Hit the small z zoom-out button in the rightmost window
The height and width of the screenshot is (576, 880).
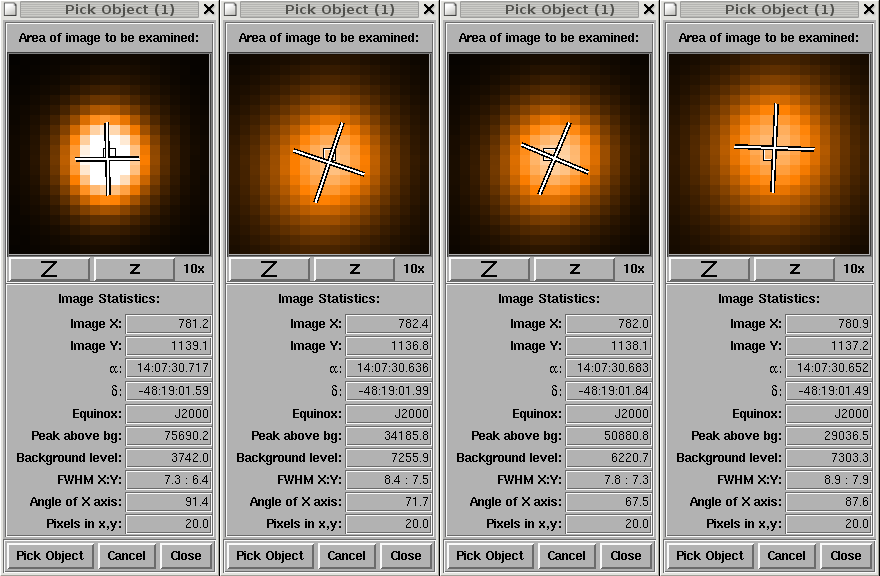pos(794,269)
